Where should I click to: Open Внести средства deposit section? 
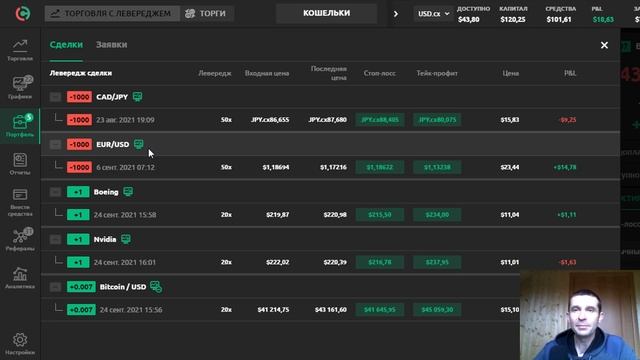click(20, 202)
